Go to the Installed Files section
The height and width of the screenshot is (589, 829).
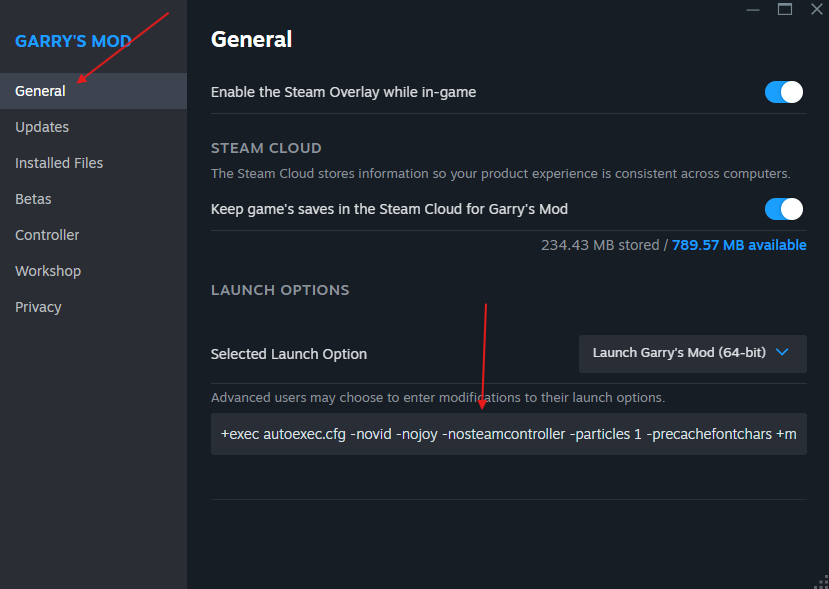point(59,163)
